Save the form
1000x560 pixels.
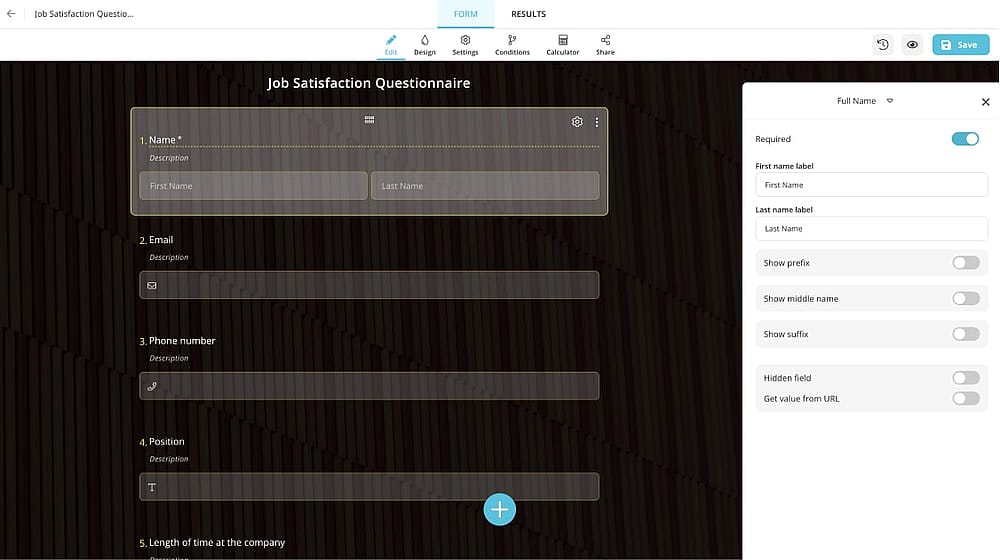960,45
